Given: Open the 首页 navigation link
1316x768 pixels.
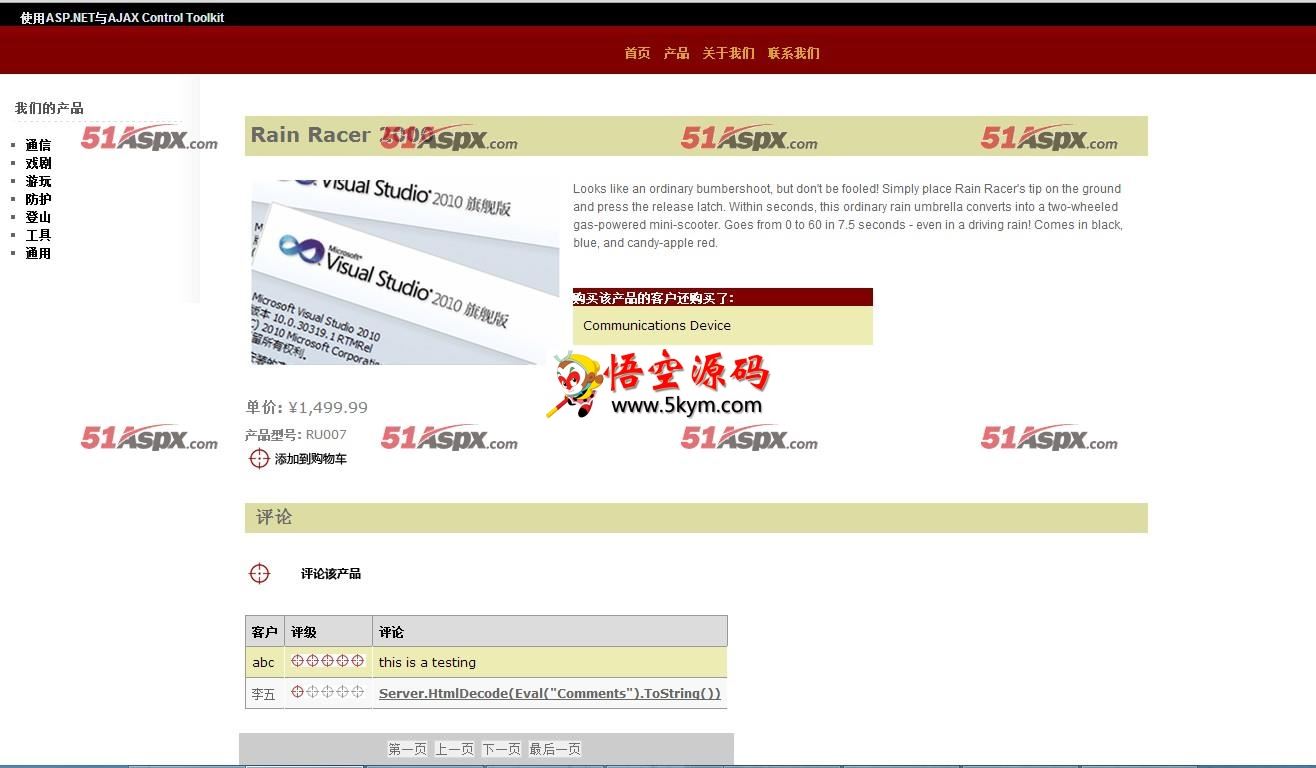Looking at the screenshot, I should tap(637, 53).
